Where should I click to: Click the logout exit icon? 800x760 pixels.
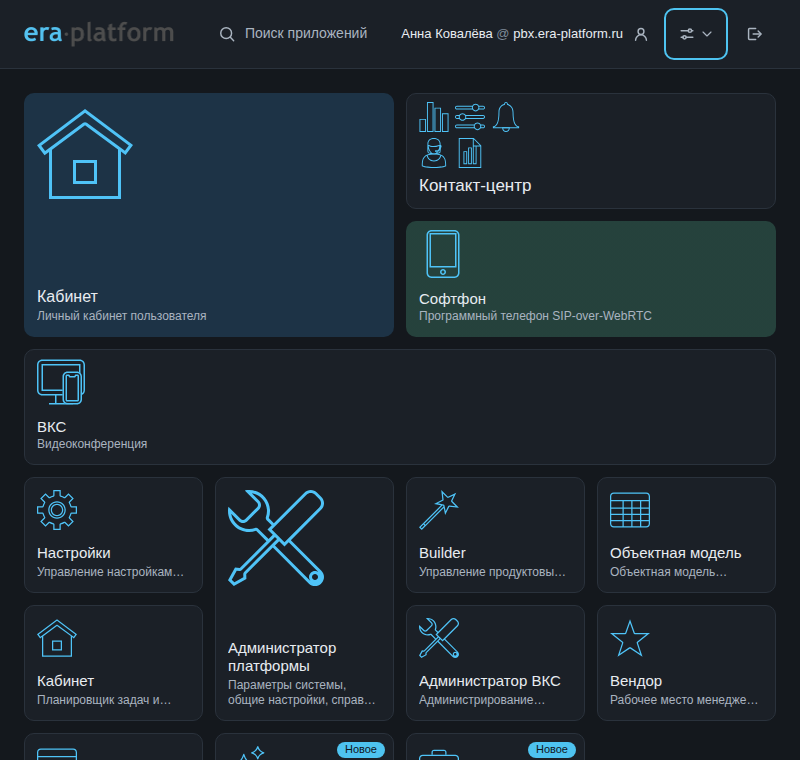(755, 34)
